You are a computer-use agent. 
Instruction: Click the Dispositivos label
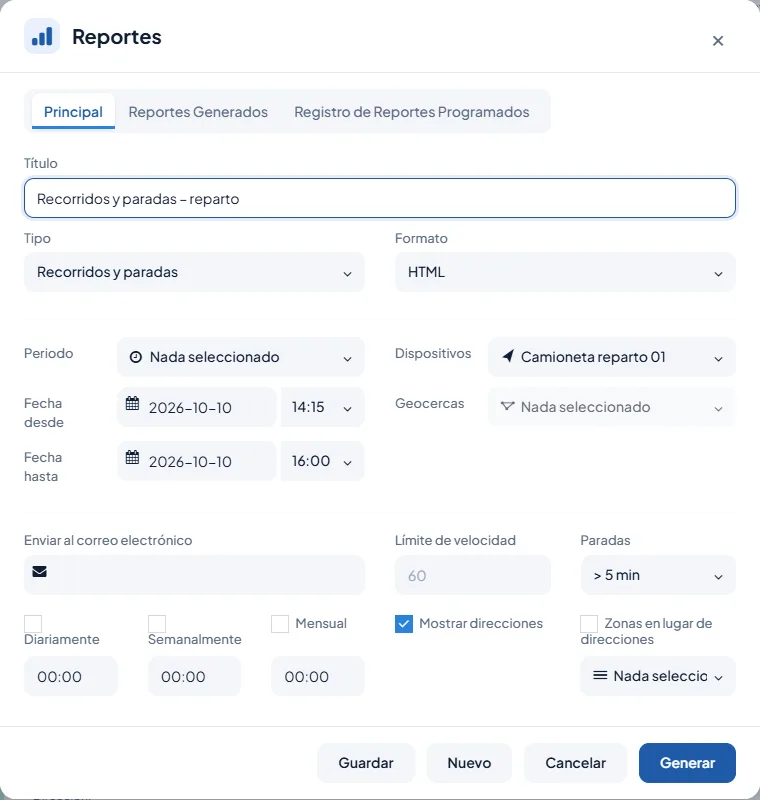tap(433, 353)
